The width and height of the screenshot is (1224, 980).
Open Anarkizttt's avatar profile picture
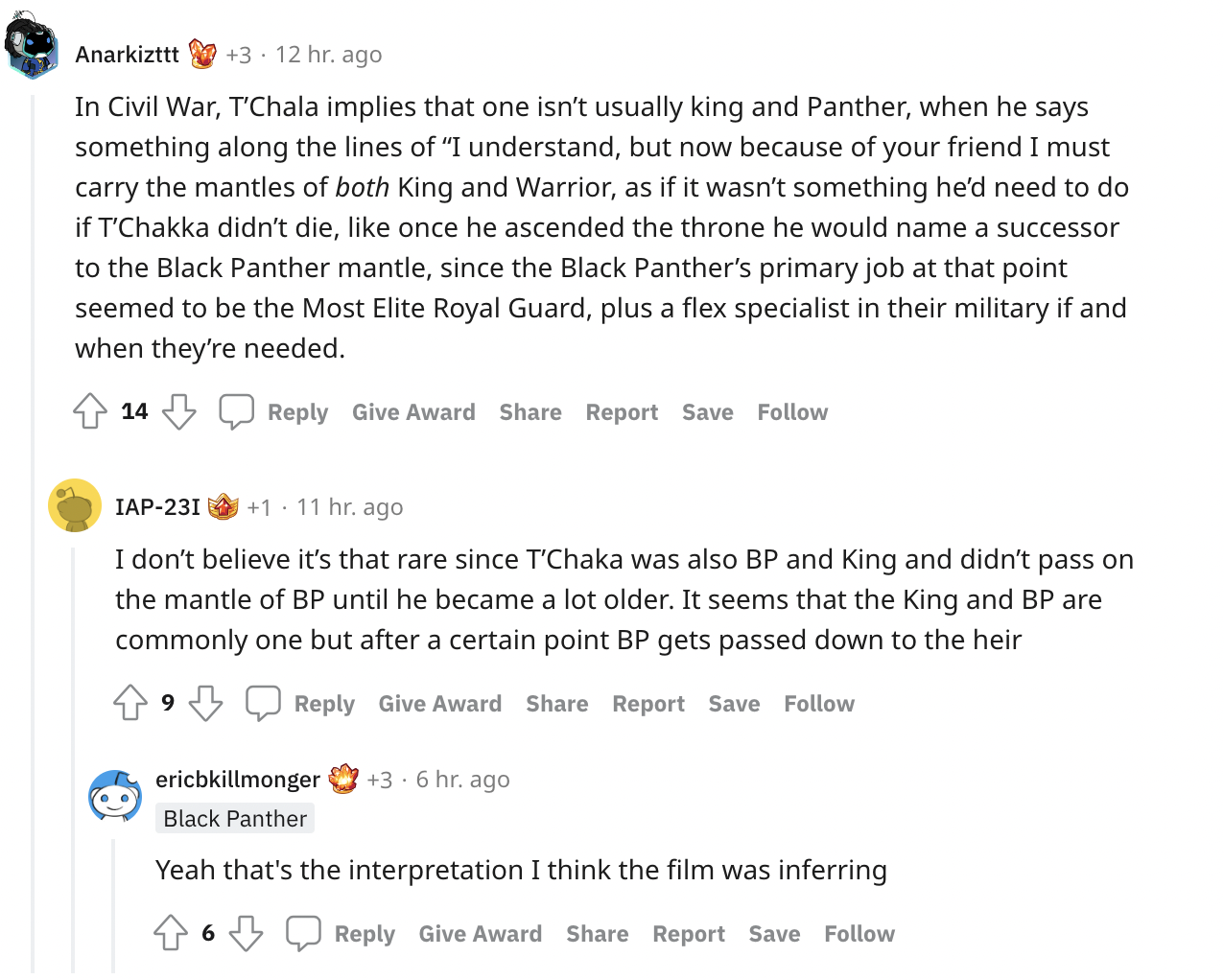tap(32, 46)
